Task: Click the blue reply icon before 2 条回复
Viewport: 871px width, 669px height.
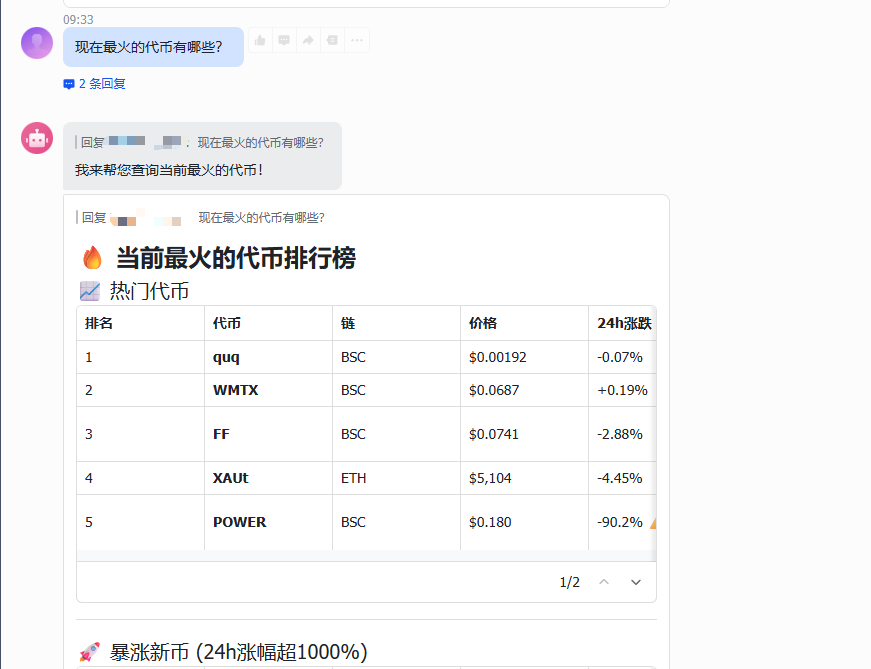Action: tap(68, 84)
